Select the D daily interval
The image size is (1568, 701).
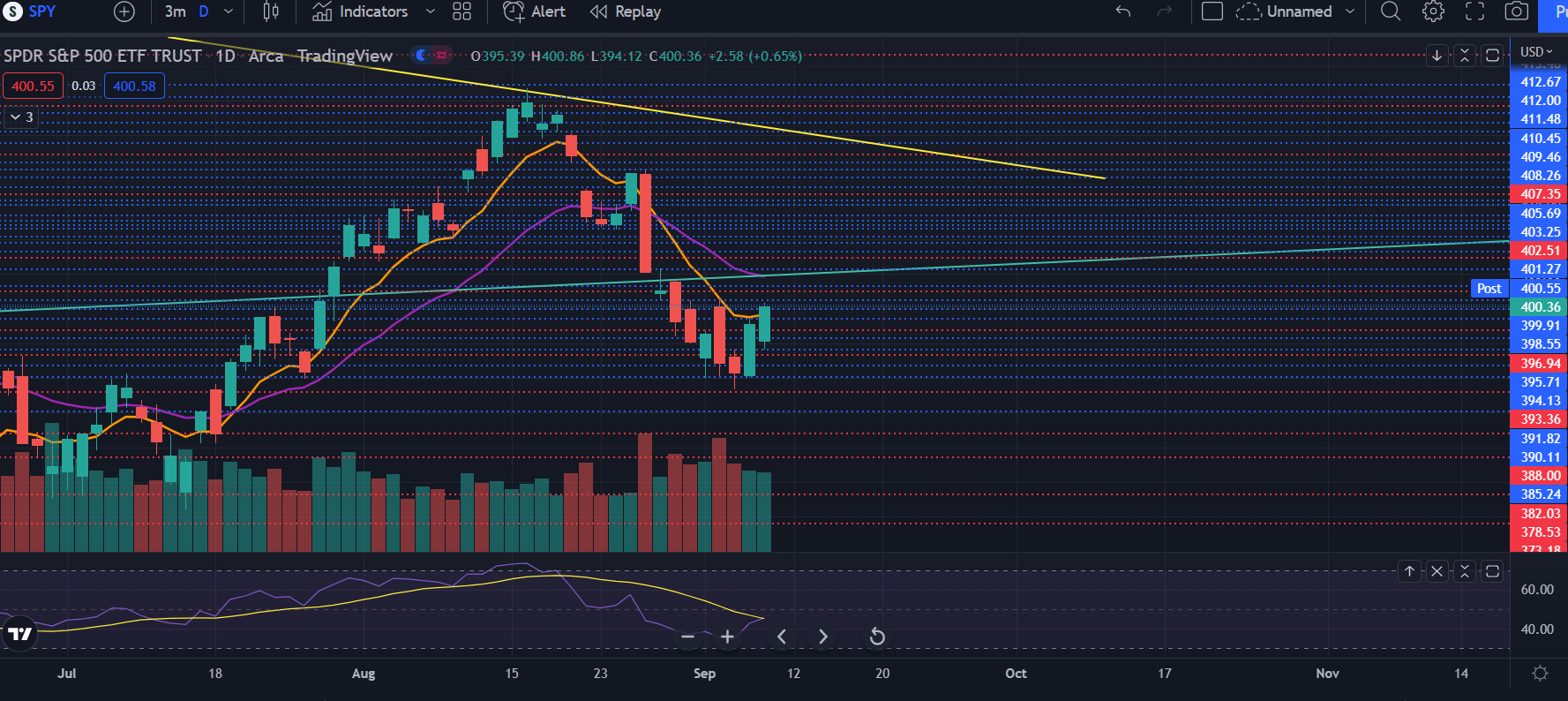(x=204, y=11)
